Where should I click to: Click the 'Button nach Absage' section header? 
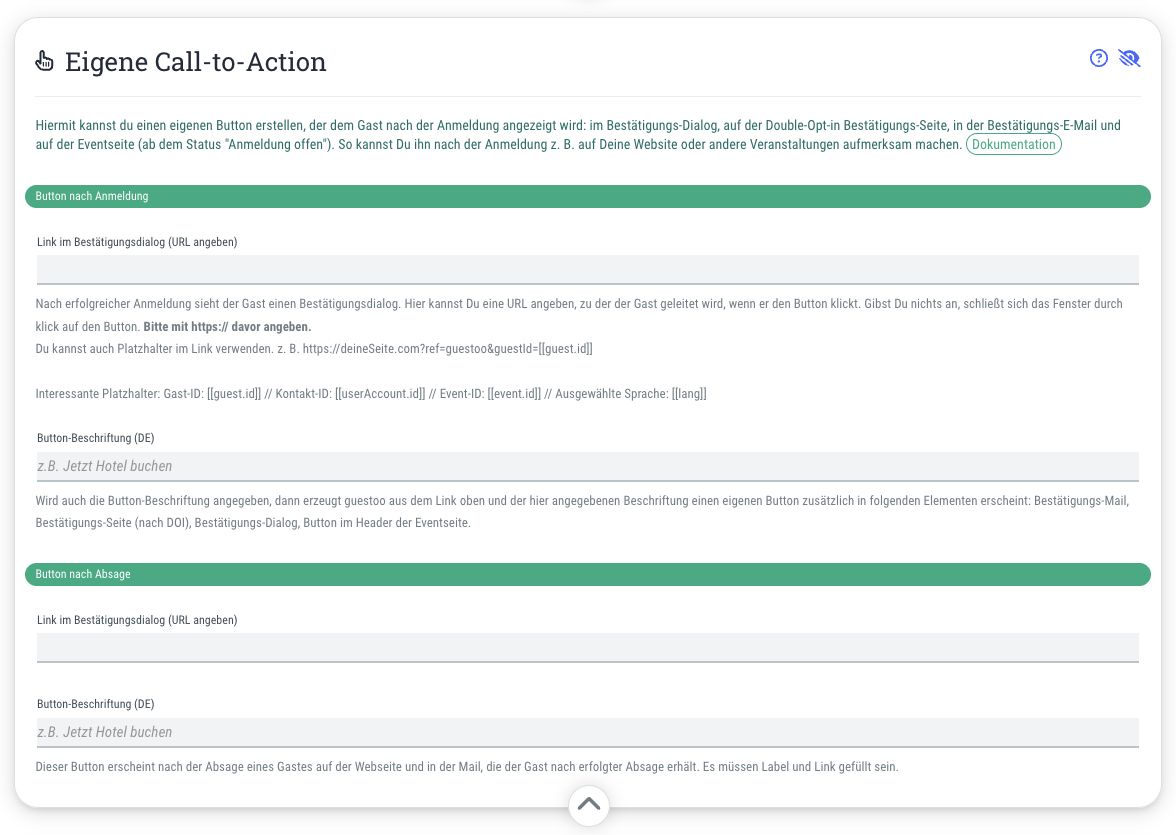[x=588, y=575]
